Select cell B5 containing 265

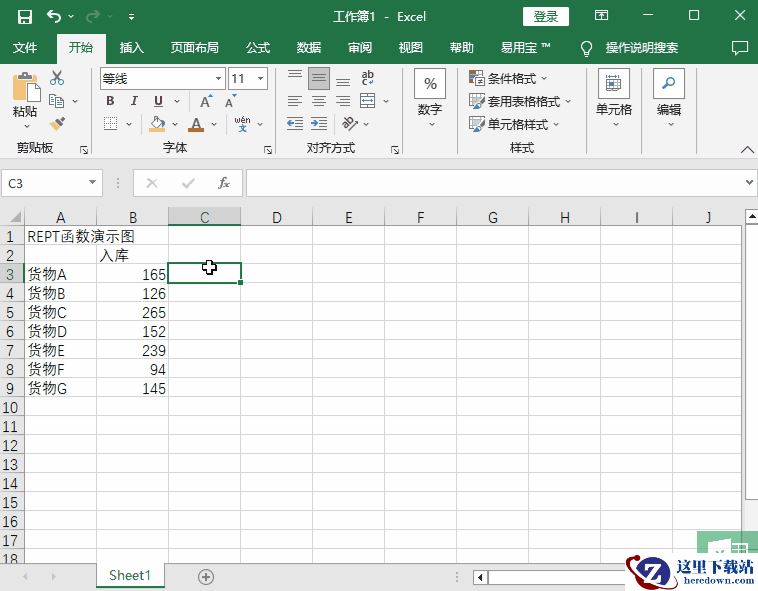click(133, 312)
